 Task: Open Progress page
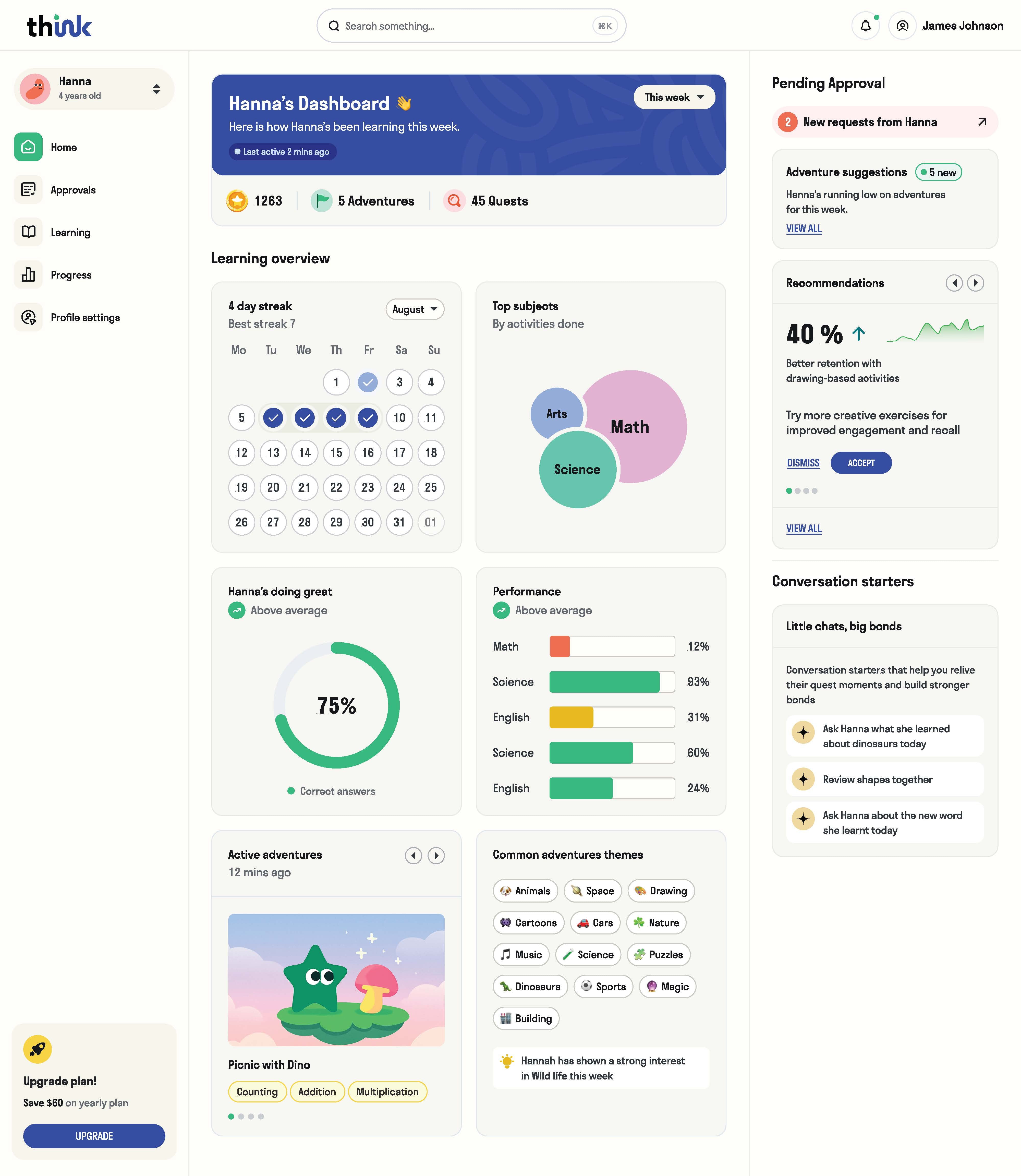tap(71, 275)
